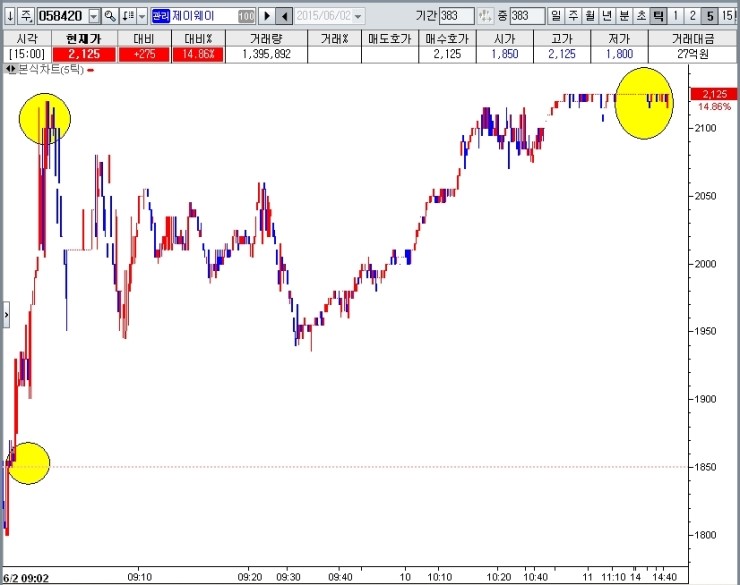Click the right-pointing play arrow button
This screenshot has height=585, width=740.
pyautogui.click(x=267, y=16)
